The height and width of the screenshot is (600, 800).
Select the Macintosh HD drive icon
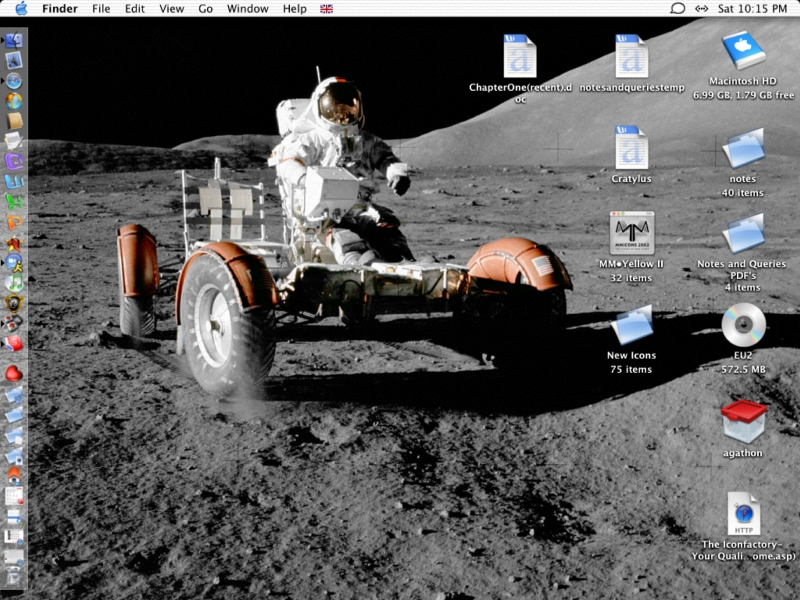coord(743,54)
